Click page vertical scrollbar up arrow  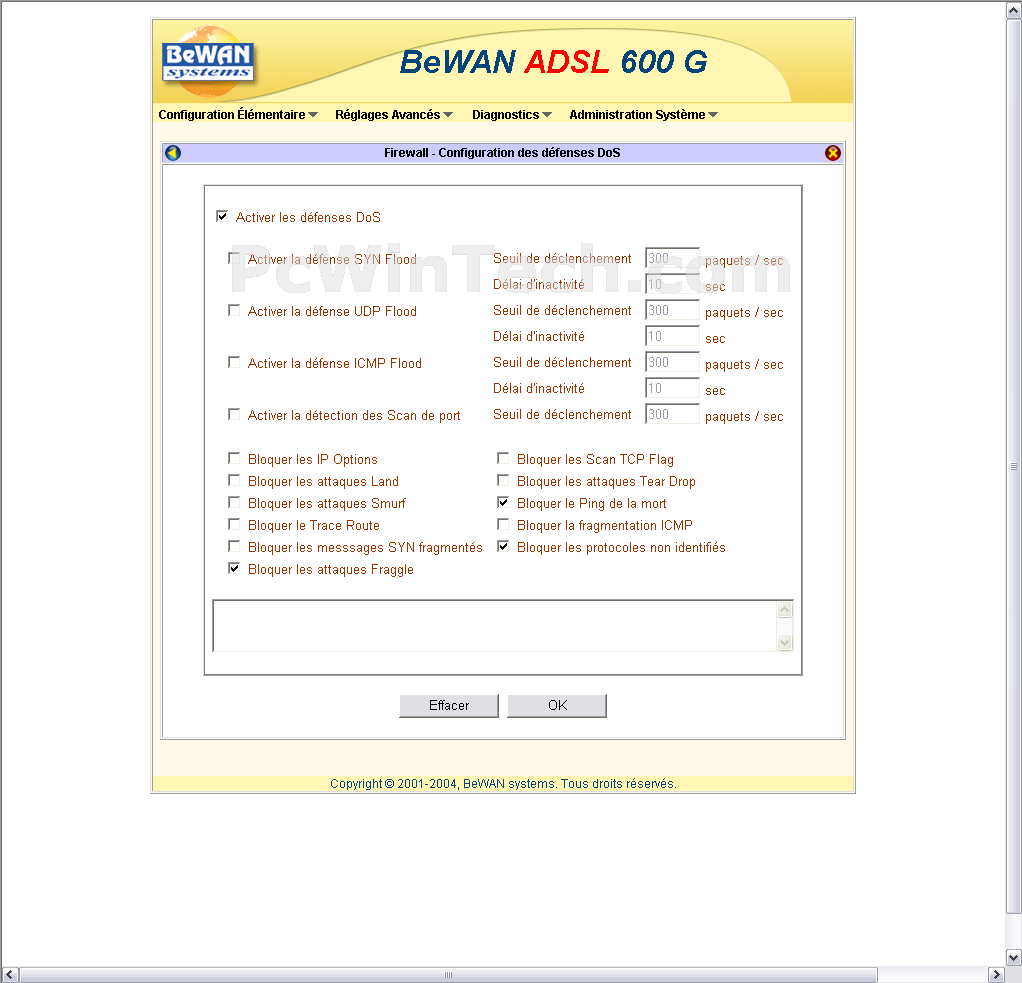click(x=1014, y=10)
